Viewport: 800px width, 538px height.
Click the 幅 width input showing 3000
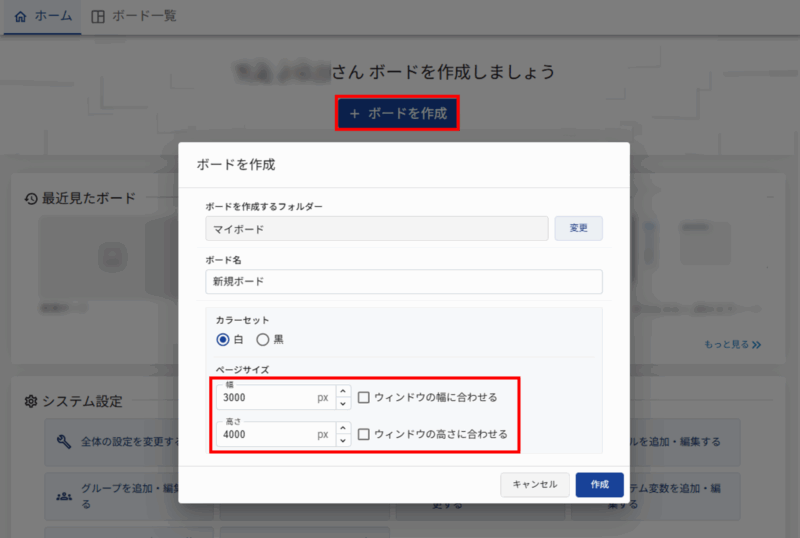(x=276, y=398)
